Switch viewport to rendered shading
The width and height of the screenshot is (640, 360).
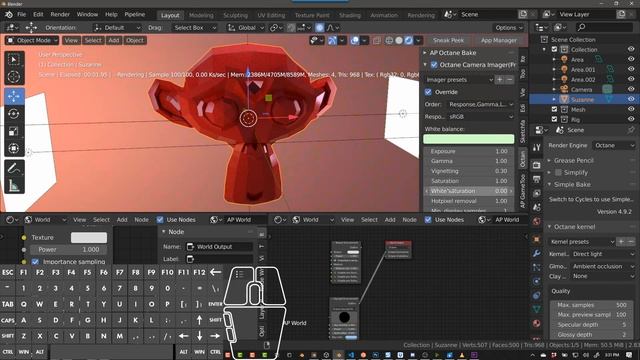coord(409,40)
